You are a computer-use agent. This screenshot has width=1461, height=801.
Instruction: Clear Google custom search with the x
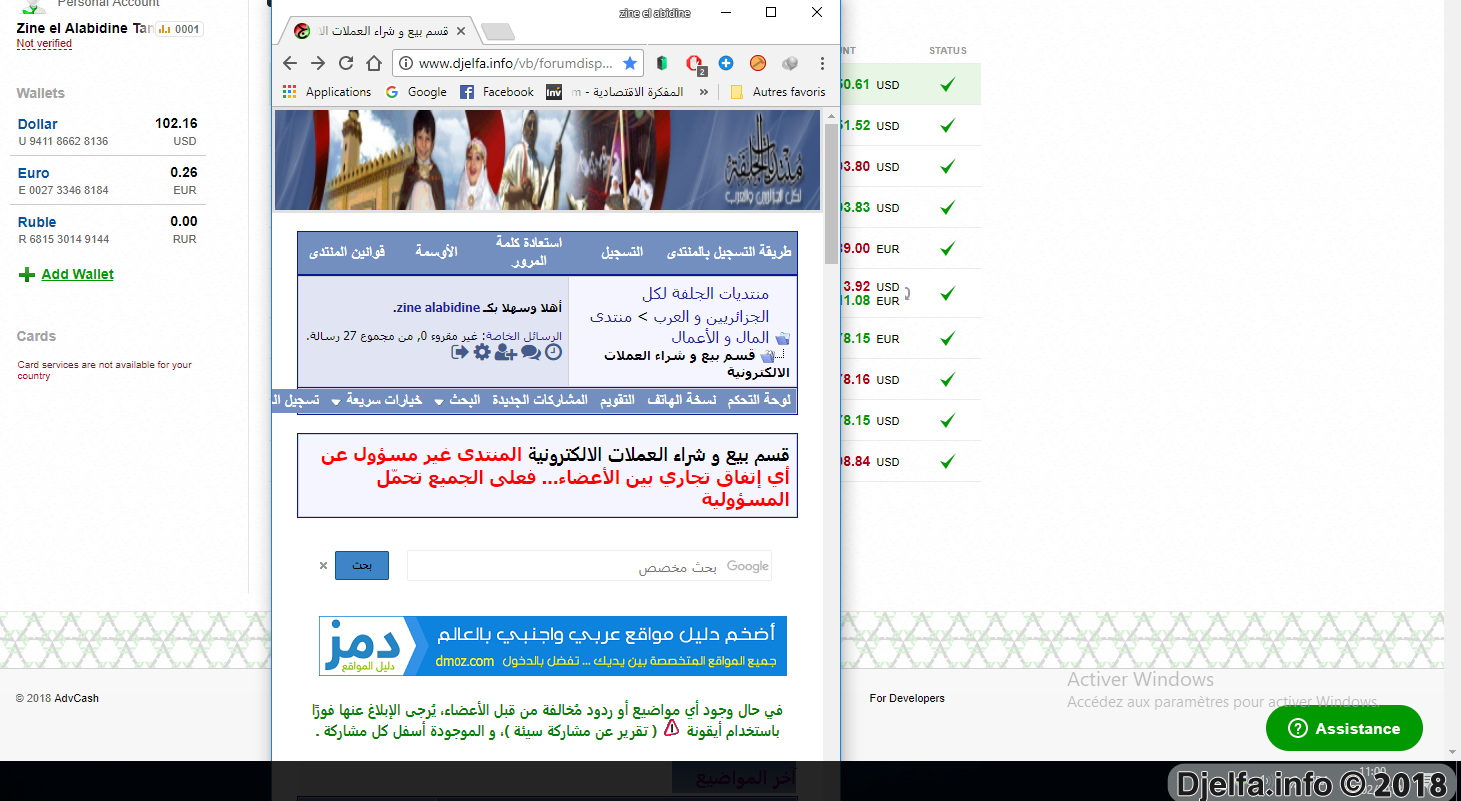click(x=323, y=565)
